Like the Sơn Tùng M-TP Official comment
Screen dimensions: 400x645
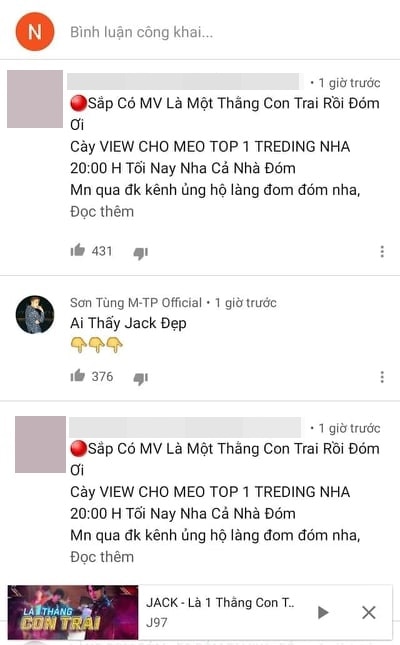coord(77,376)
